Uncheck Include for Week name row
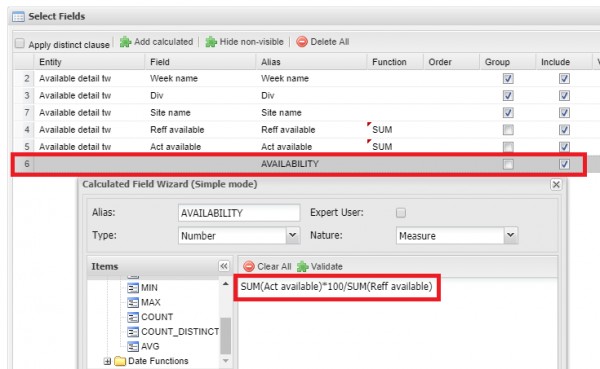The width and height of the screenshot is (600, 369). tap(564, 78)
